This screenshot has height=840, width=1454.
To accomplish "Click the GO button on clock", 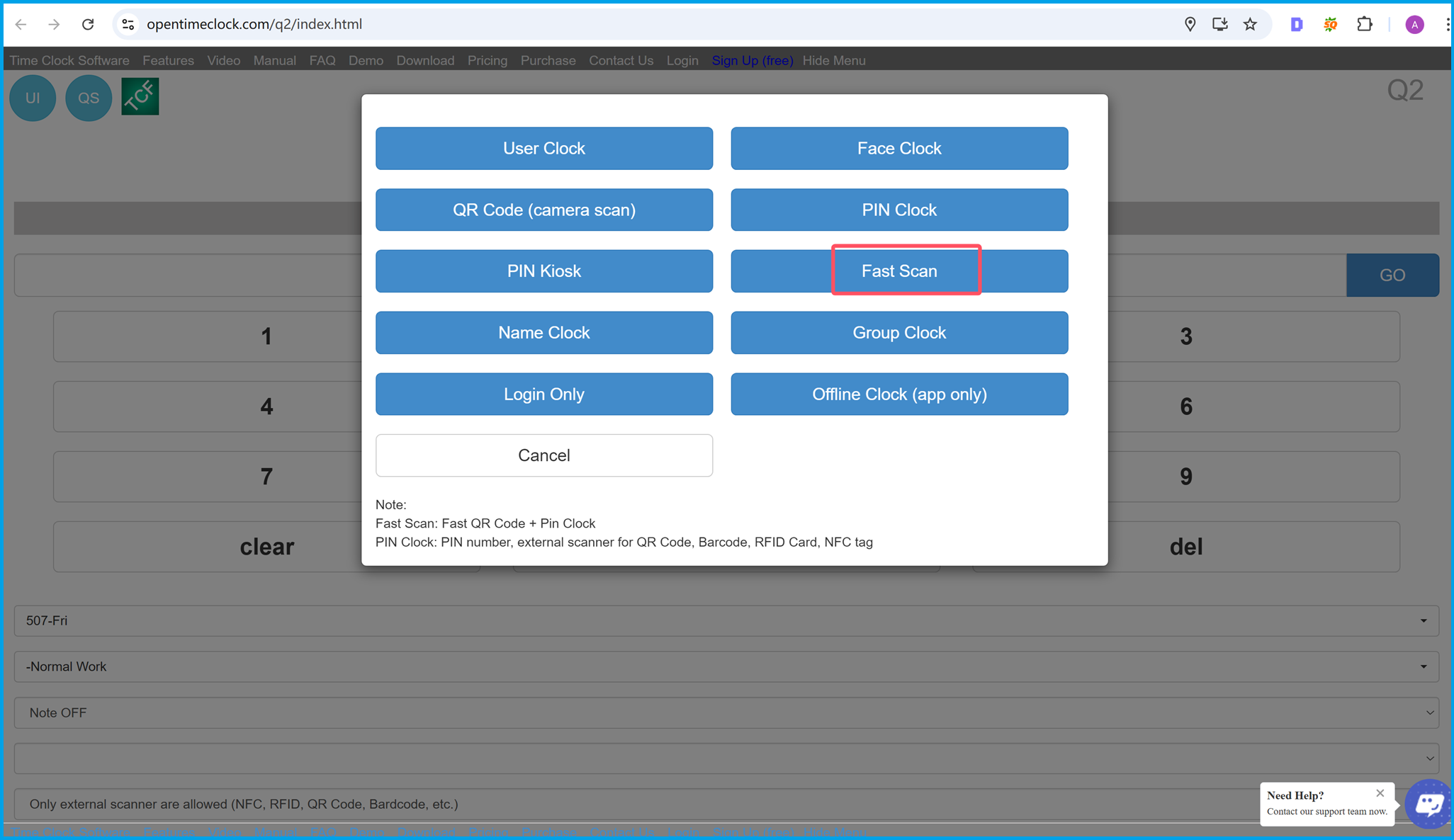I will [x=1392, y=274].
